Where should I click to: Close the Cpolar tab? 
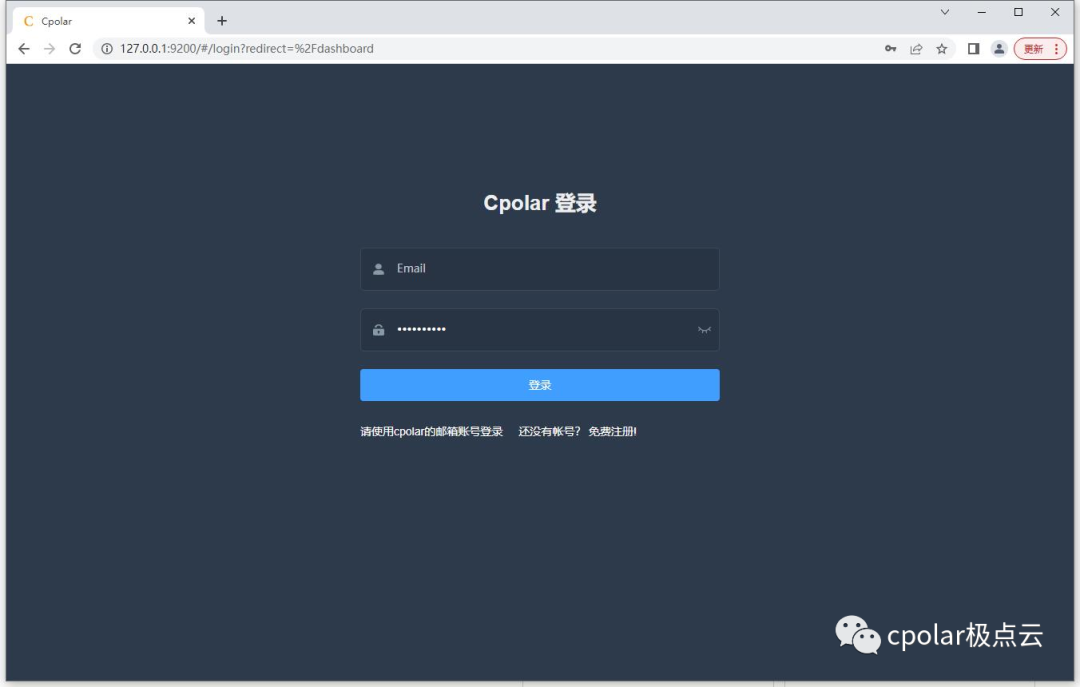coord(191,21)
